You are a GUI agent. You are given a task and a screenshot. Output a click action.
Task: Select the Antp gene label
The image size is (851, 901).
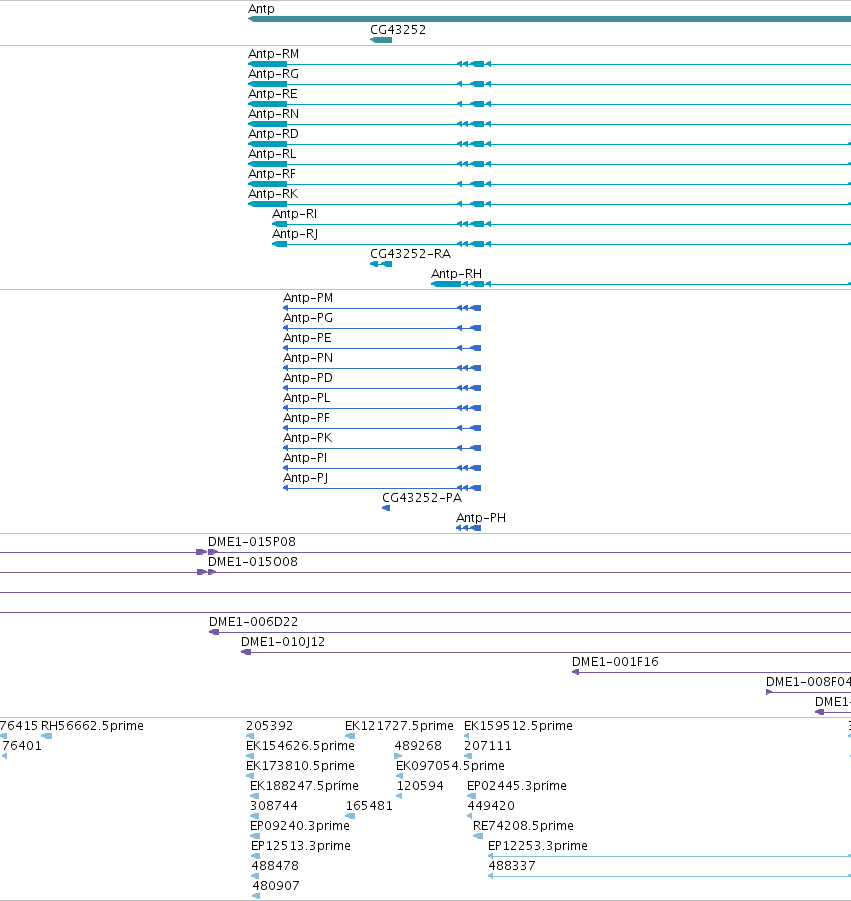click(261, 9)
